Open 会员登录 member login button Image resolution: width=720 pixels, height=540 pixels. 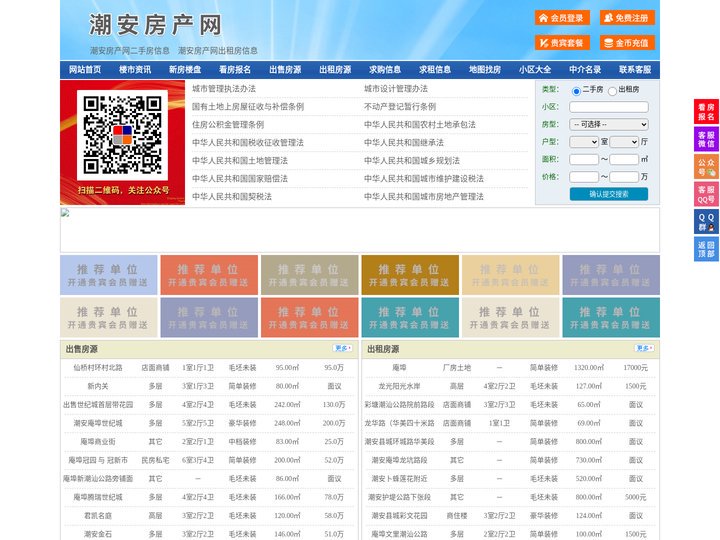pyautogui.click(x=562, y=18)
